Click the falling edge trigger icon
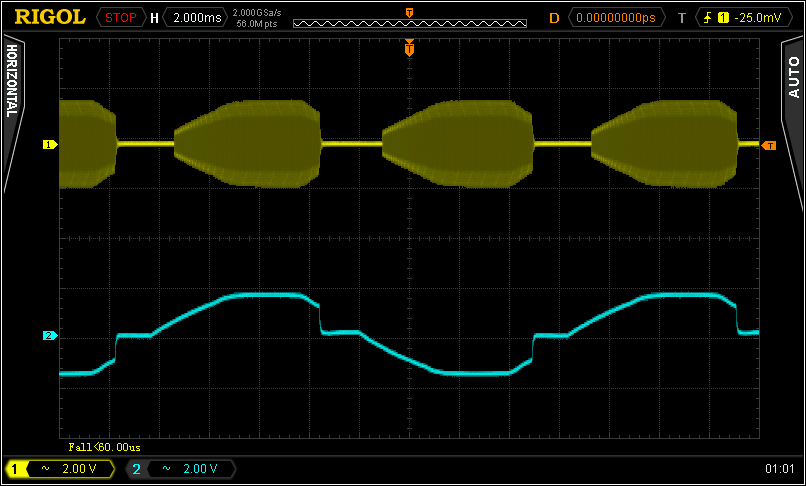Image resolution: width=806 pixels, height=486 pixels. [709, 18]
